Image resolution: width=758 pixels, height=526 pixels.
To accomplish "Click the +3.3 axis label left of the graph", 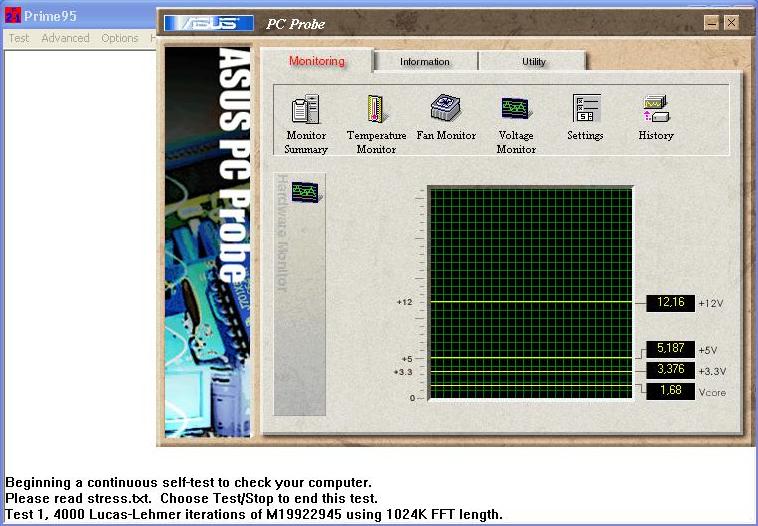I will (403, 372).
